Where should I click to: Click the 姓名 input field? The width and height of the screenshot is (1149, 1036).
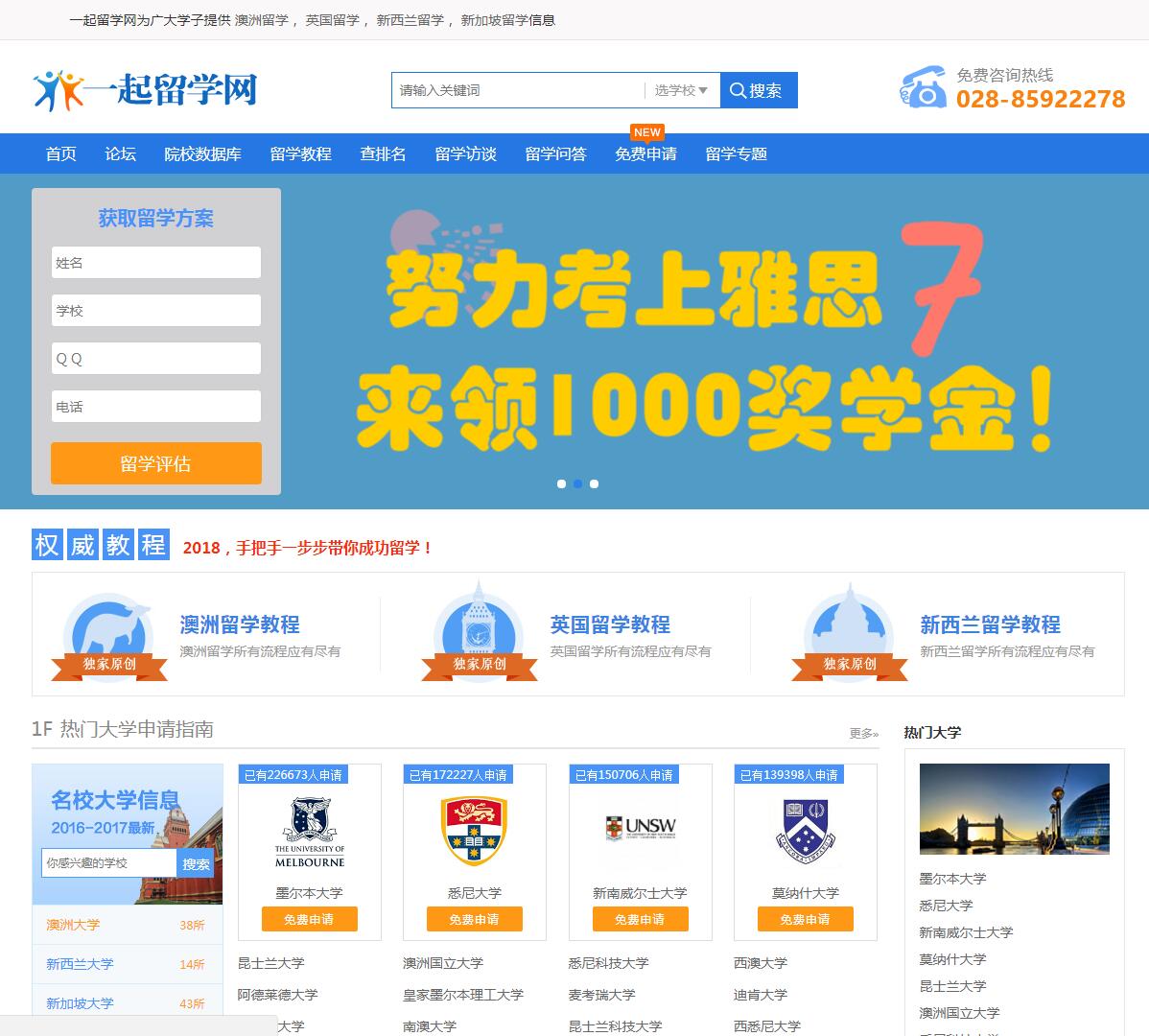[x=156, y=262]
